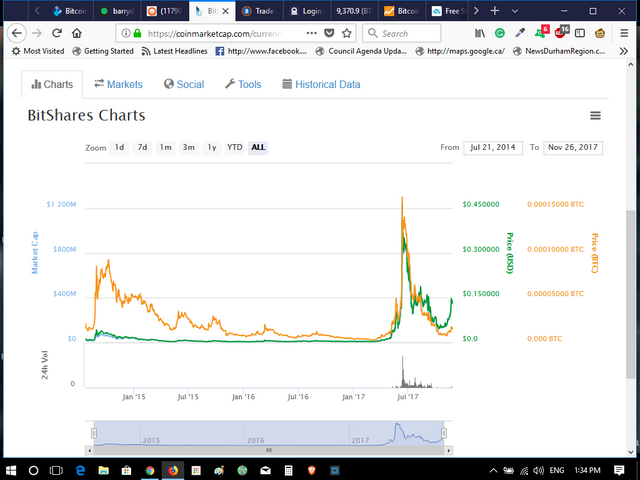This screenshot has width=640, height=480.
Task: Set chart zoom to 1d
Action: point(119,147)
